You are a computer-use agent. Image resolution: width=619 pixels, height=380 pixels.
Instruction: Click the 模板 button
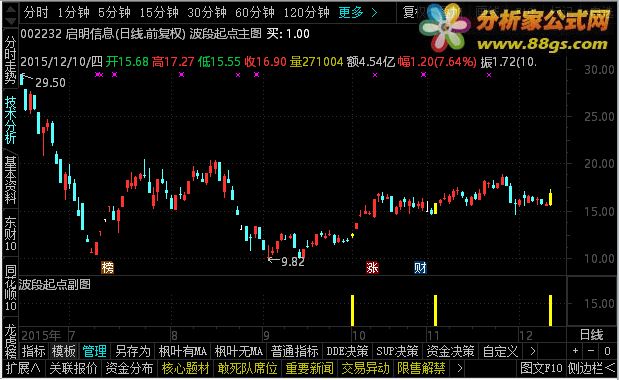coord(64,351)
